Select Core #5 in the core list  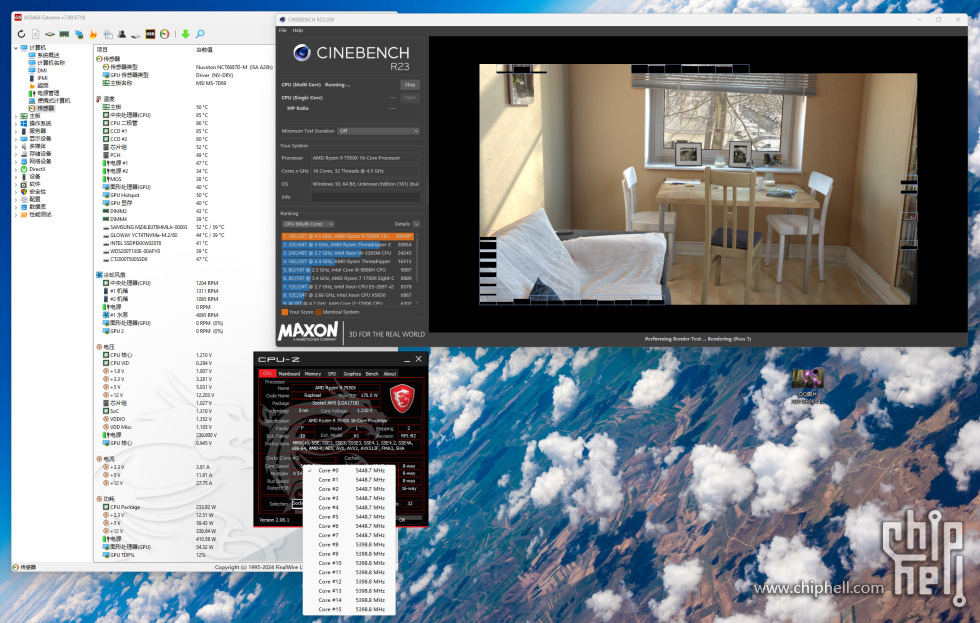(x=349, y=517)
